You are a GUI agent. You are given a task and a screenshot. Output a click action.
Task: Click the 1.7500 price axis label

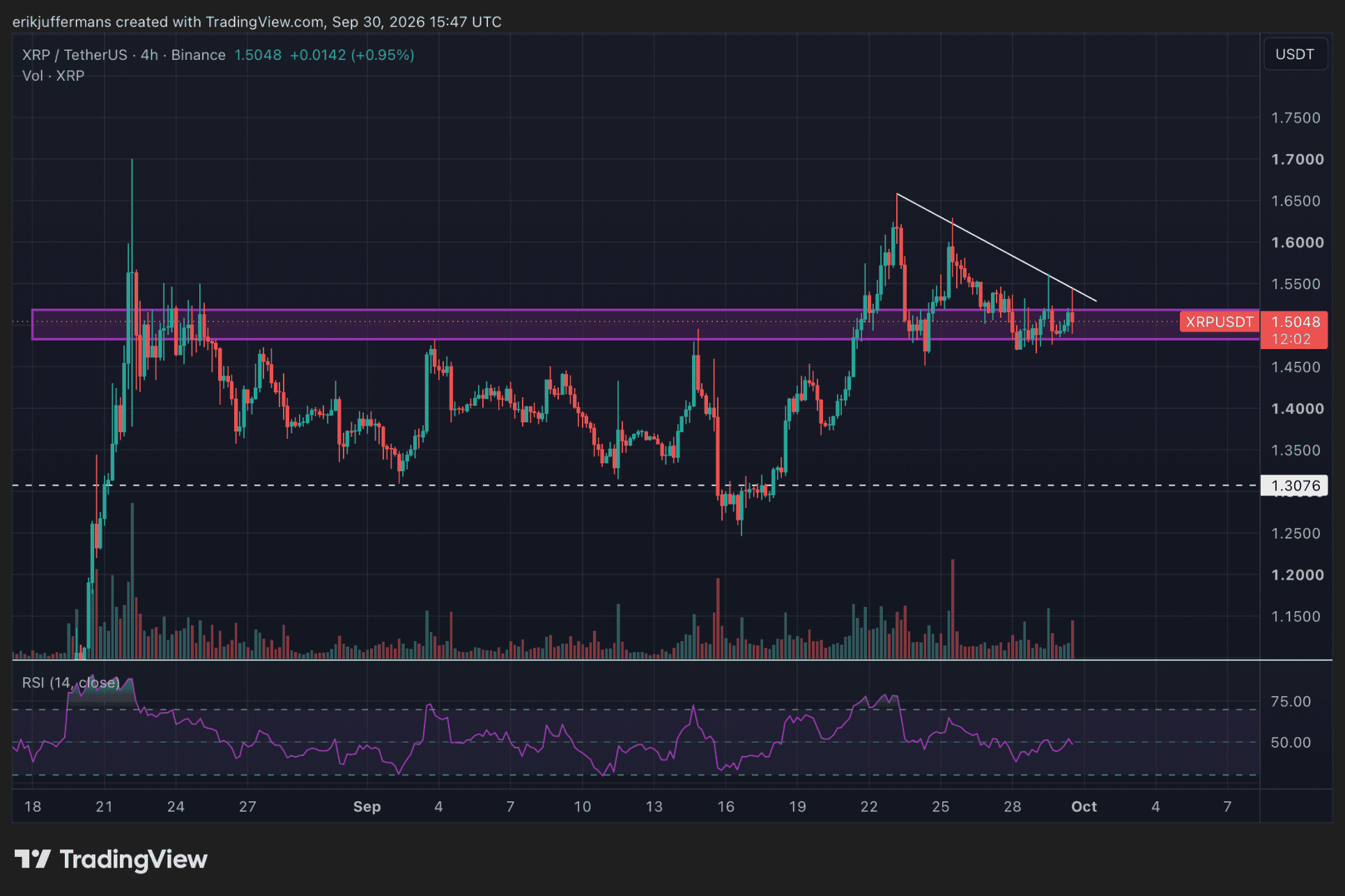[1296, 118]
